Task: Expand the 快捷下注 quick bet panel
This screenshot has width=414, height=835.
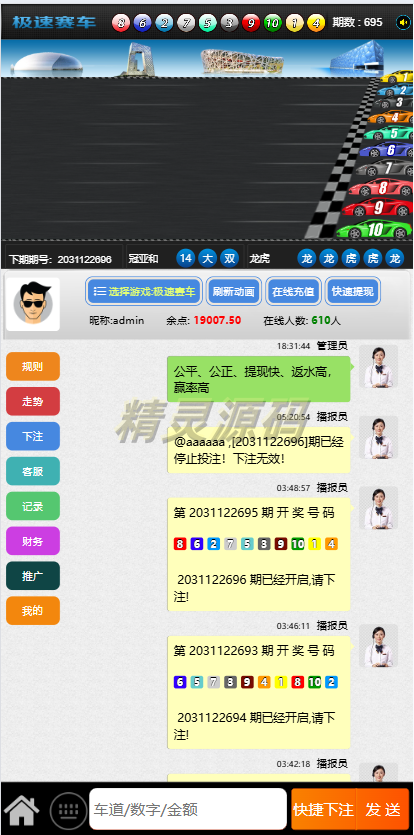Action: click(323, 809)
